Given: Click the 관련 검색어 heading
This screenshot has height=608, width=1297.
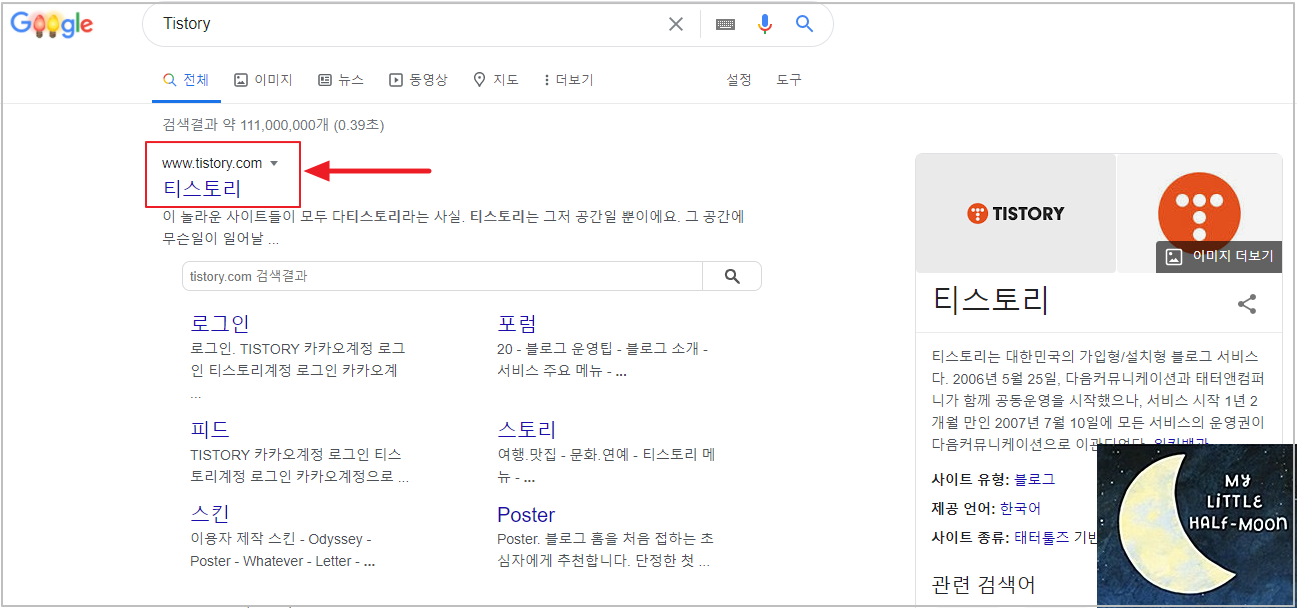Looking at the screenshot, I should pyautogui.click(x=984, y=584).
